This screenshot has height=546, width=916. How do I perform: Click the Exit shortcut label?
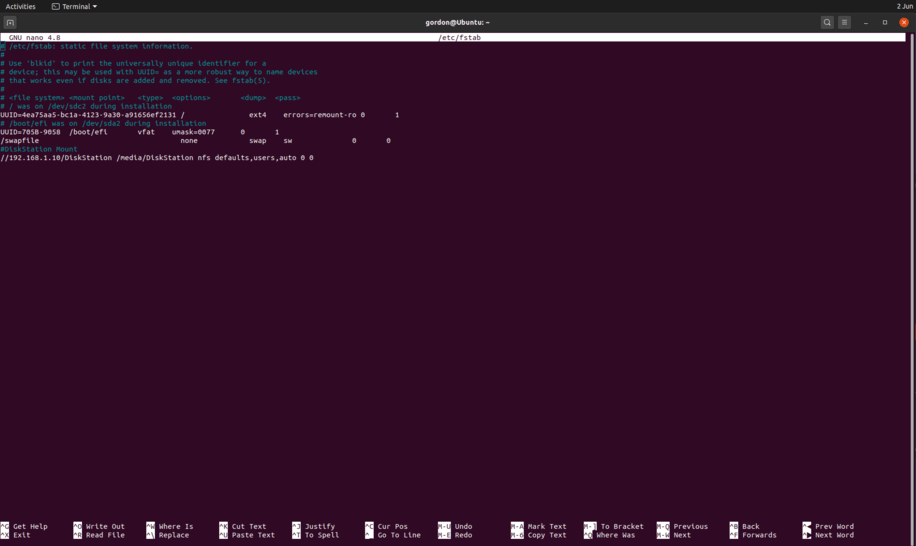(22, 535)
